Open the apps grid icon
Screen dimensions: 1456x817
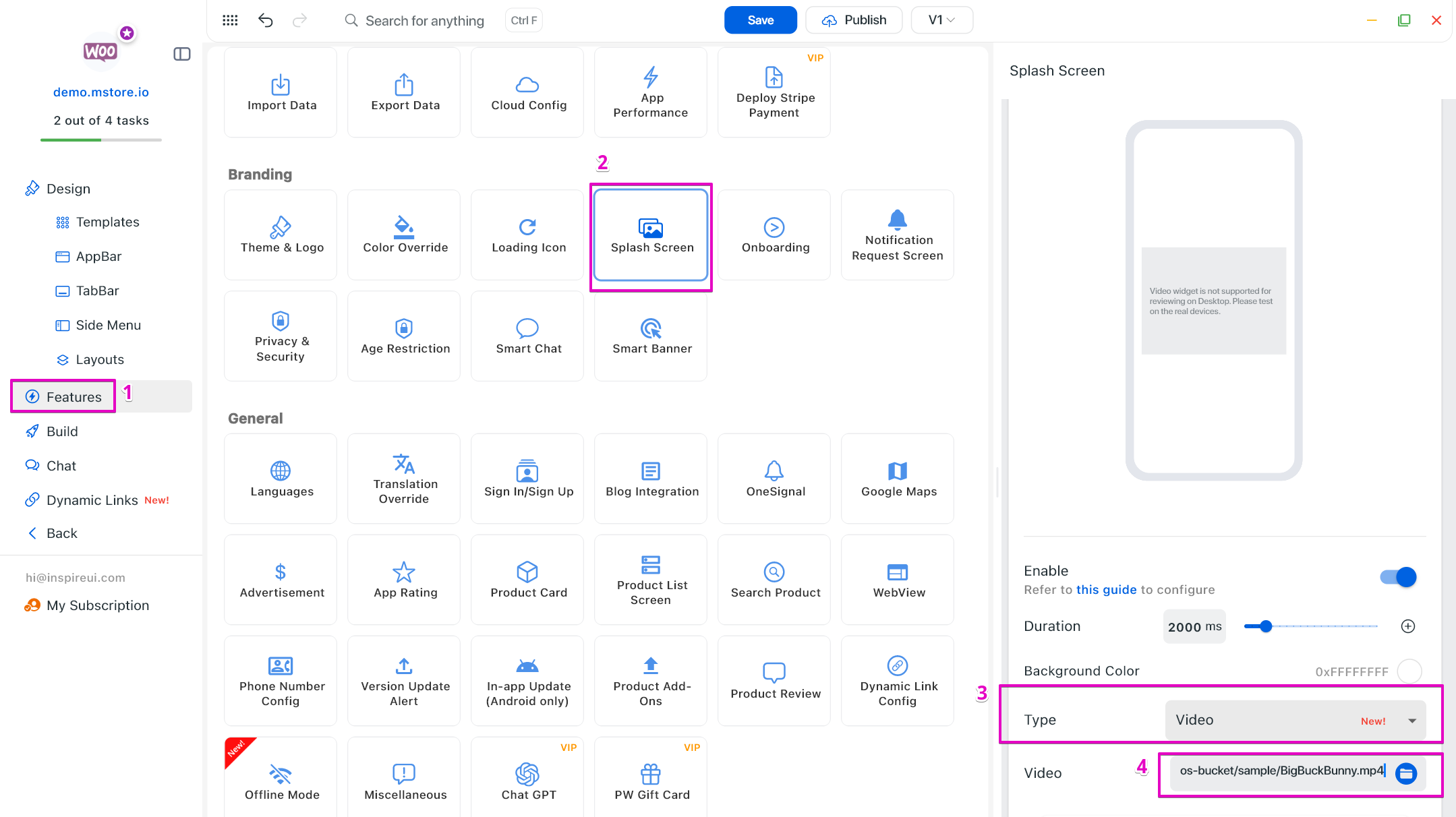(230, 20)
